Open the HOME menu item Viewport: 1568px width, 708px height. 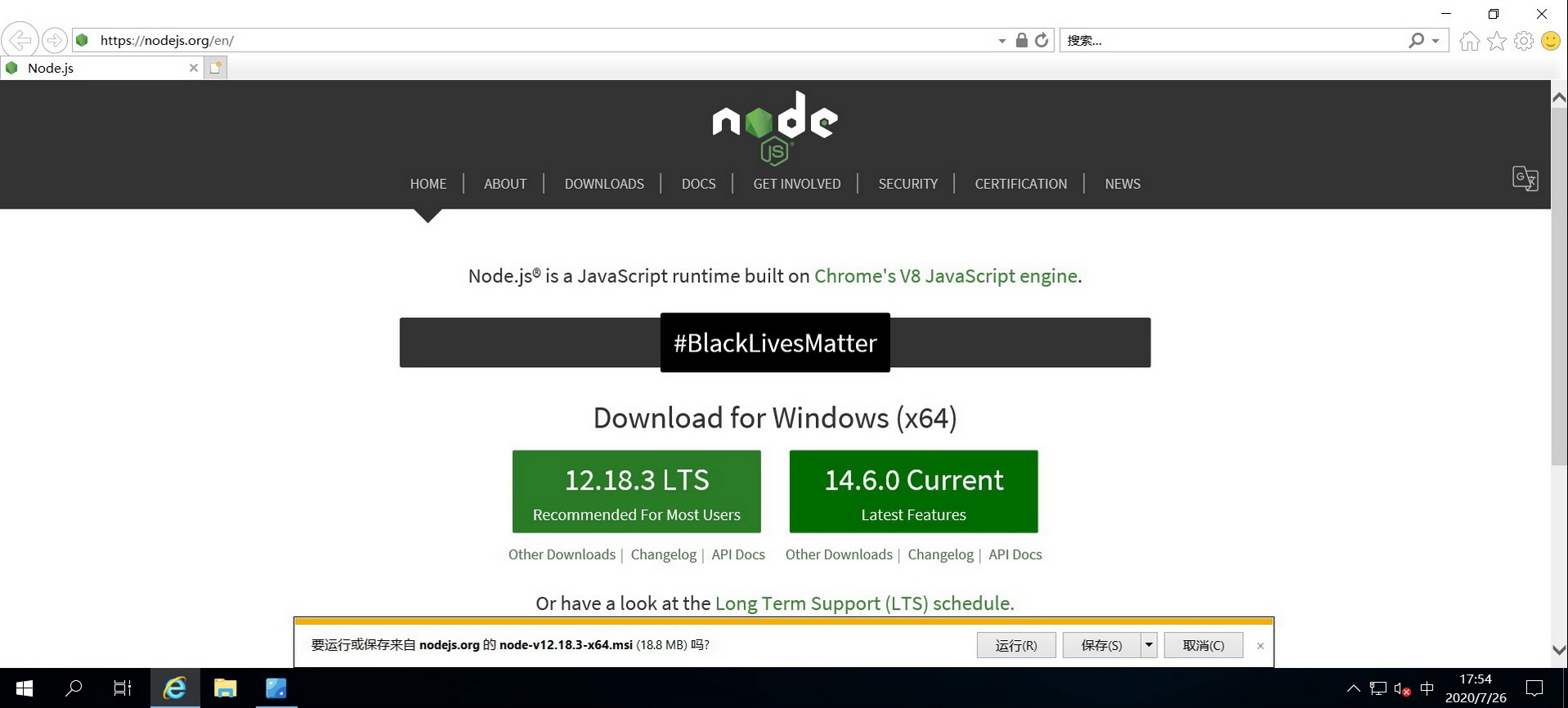428,184
